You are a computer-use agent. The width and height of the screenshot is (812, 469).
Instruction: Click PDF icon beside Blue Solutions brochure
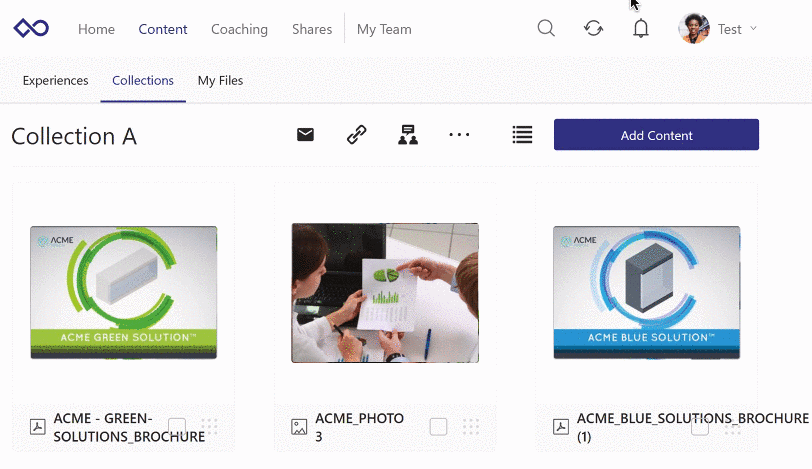pos(561,427)
